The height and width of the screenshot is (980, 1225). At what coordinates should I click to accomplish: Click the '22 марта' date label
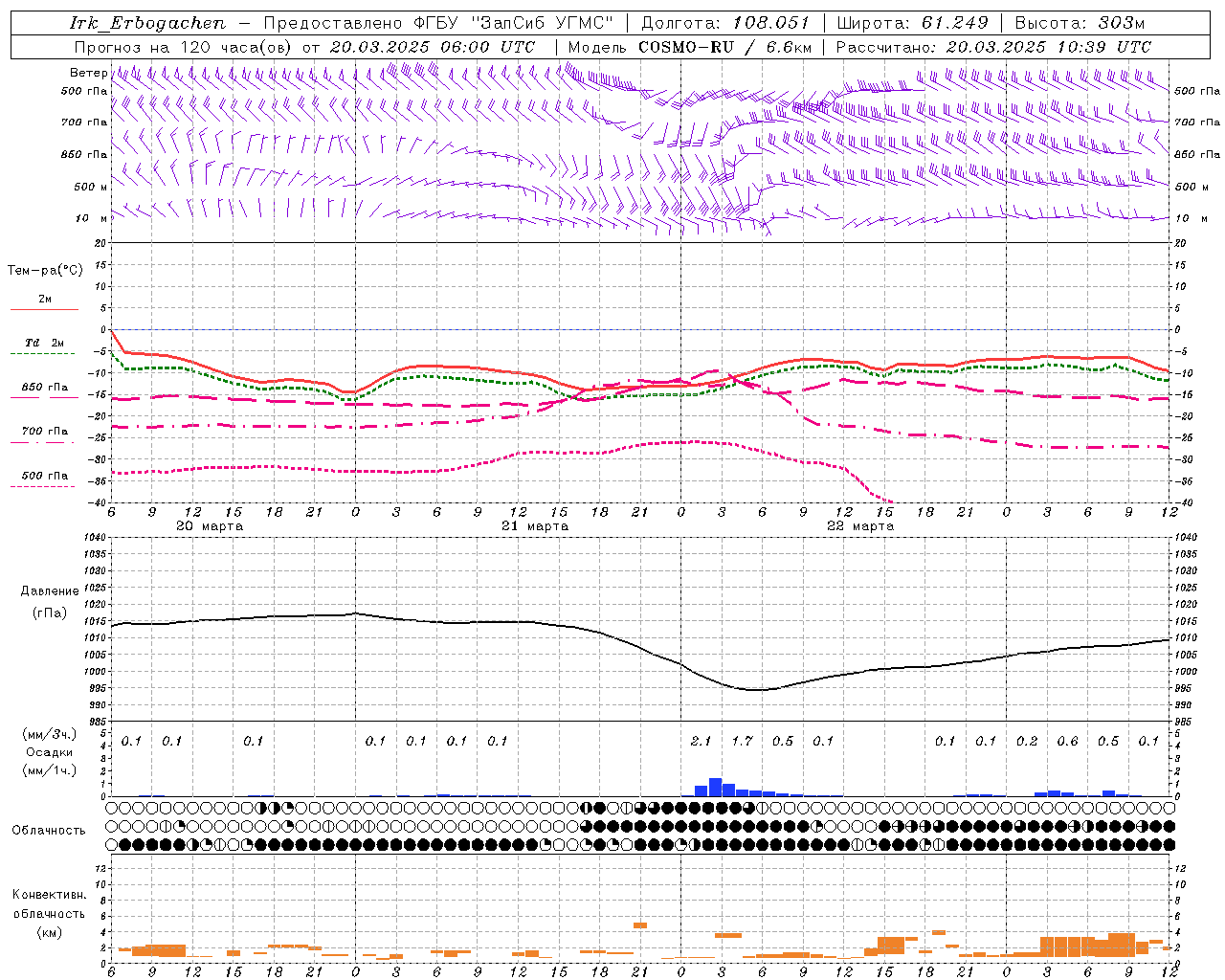tap(860, 526)
